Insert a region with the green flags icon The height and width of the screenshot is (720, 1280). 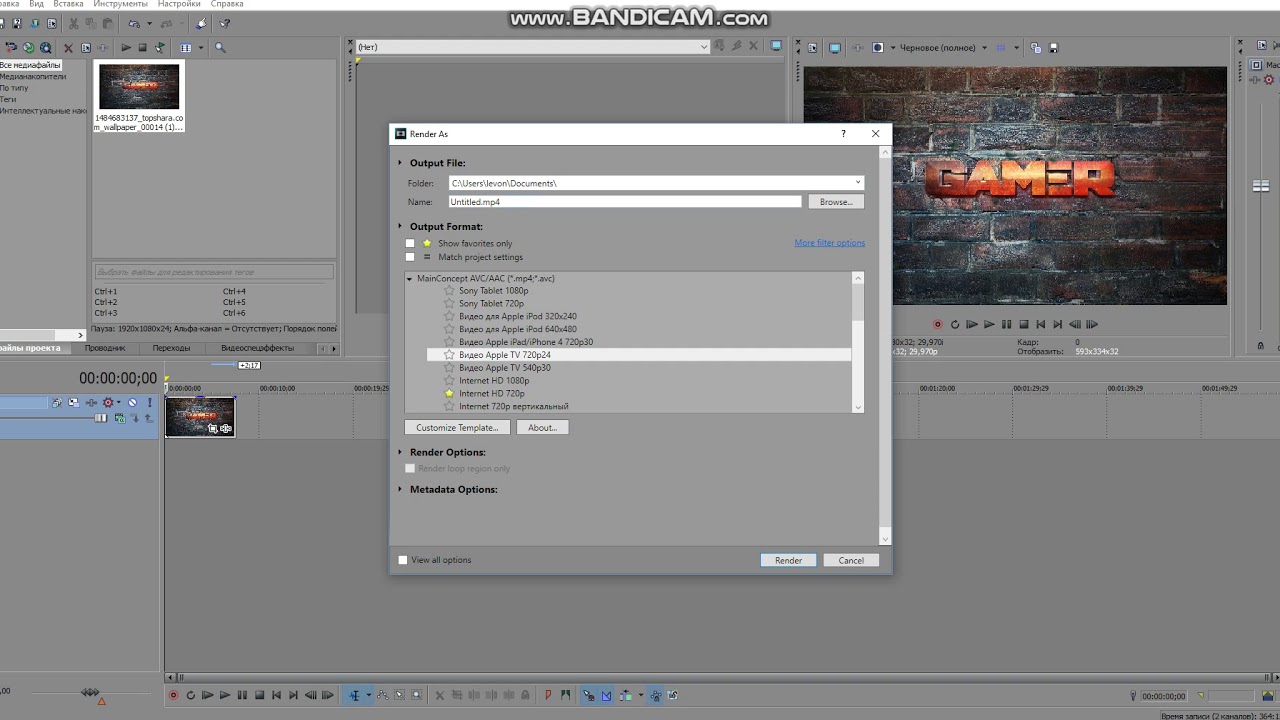coord(567,695)
